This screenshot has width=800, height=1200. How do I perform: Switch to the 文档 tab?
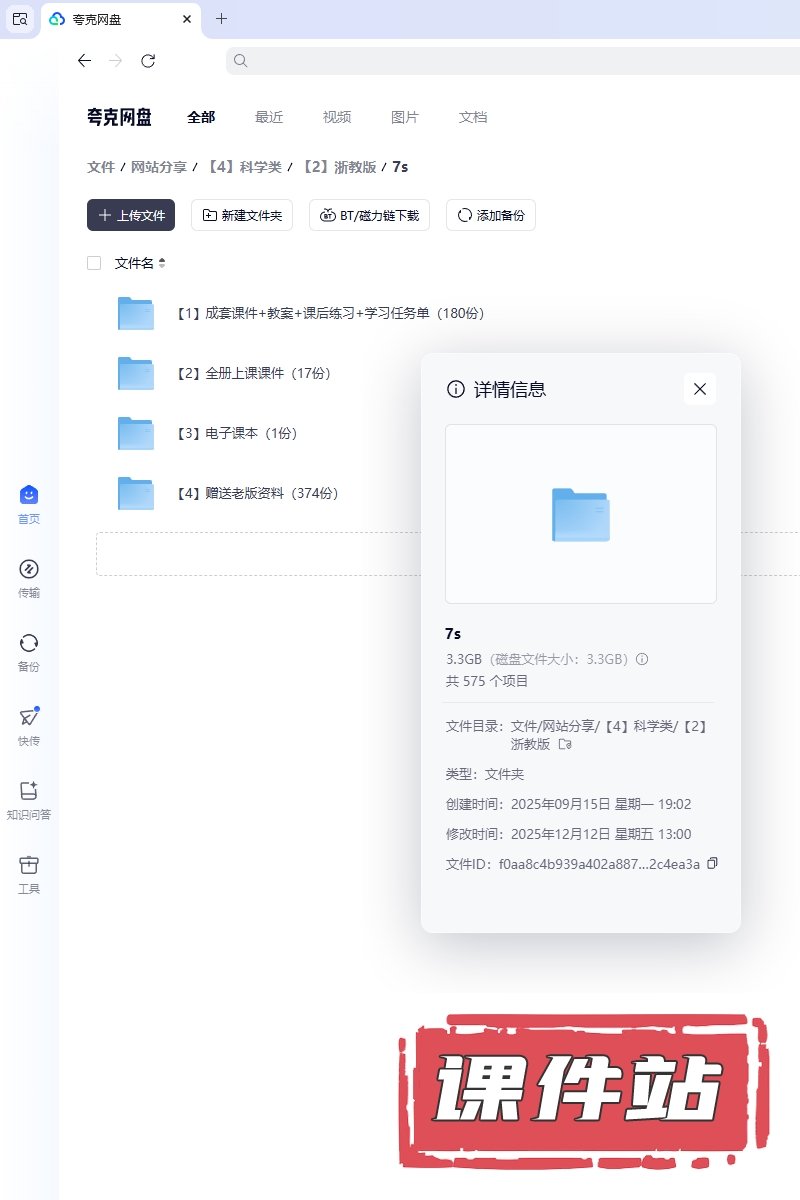click(x=473, y=117)
